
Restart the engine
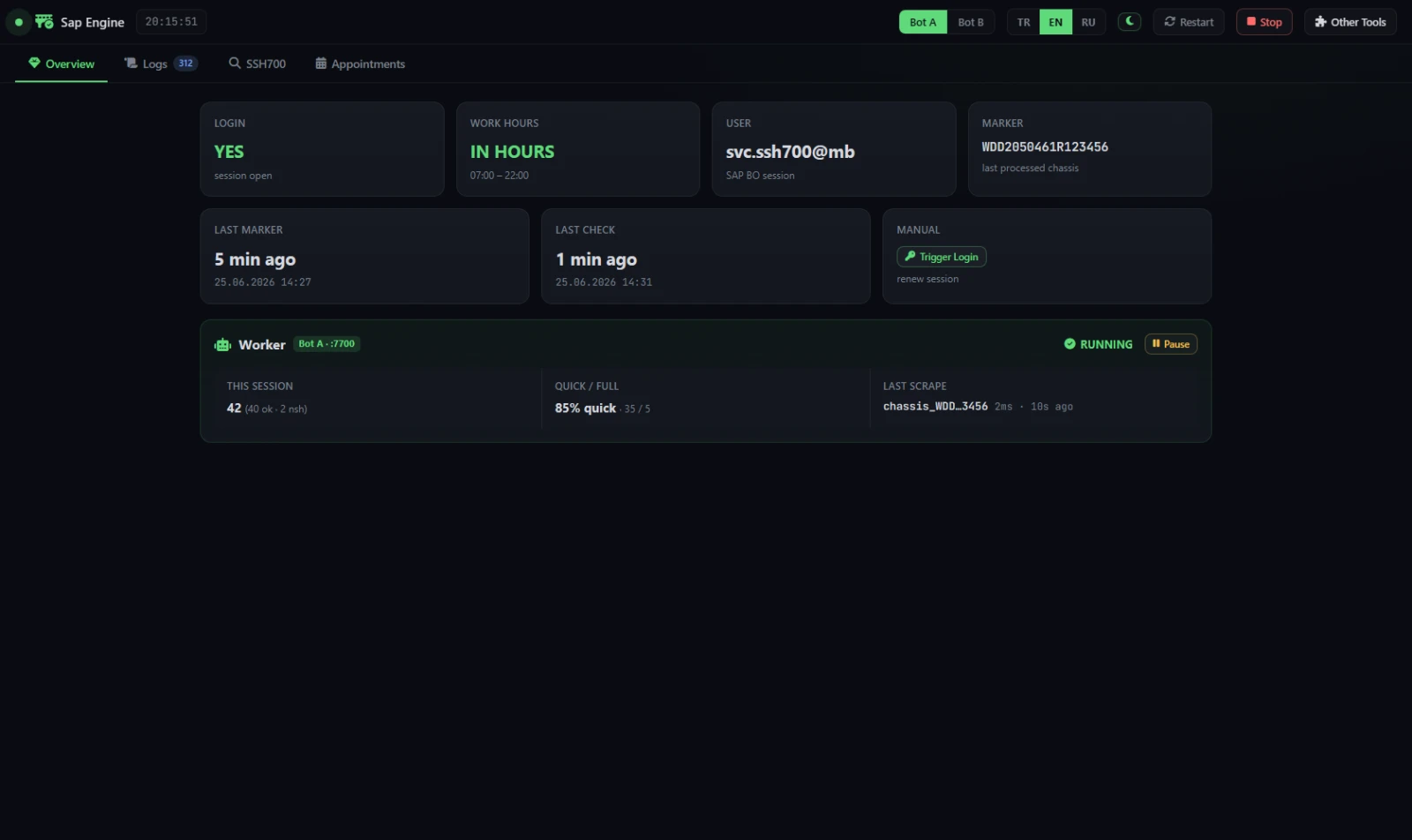(1189, 22)
